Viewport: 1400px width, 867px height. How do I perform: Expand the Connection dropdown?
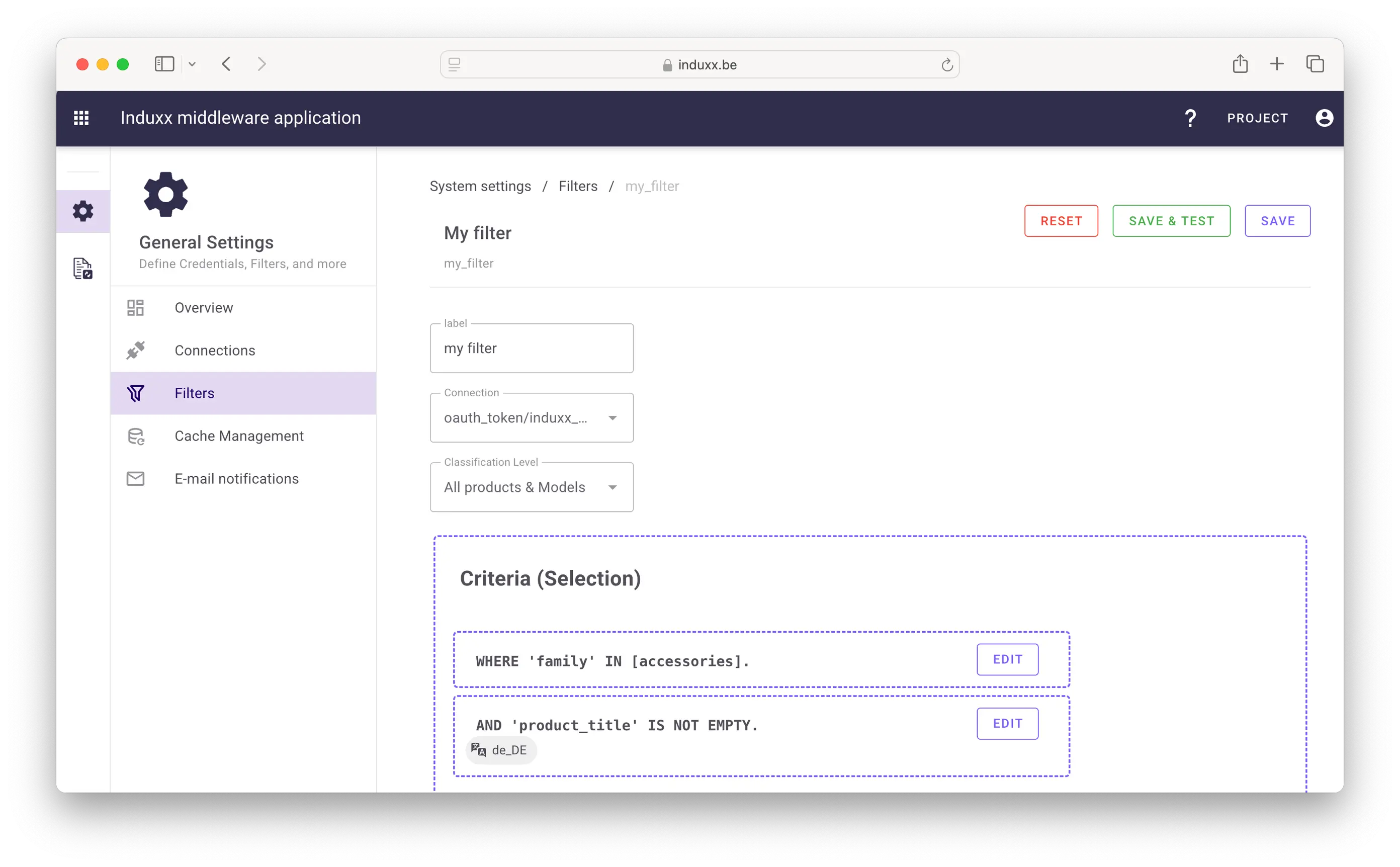[532, 418]
